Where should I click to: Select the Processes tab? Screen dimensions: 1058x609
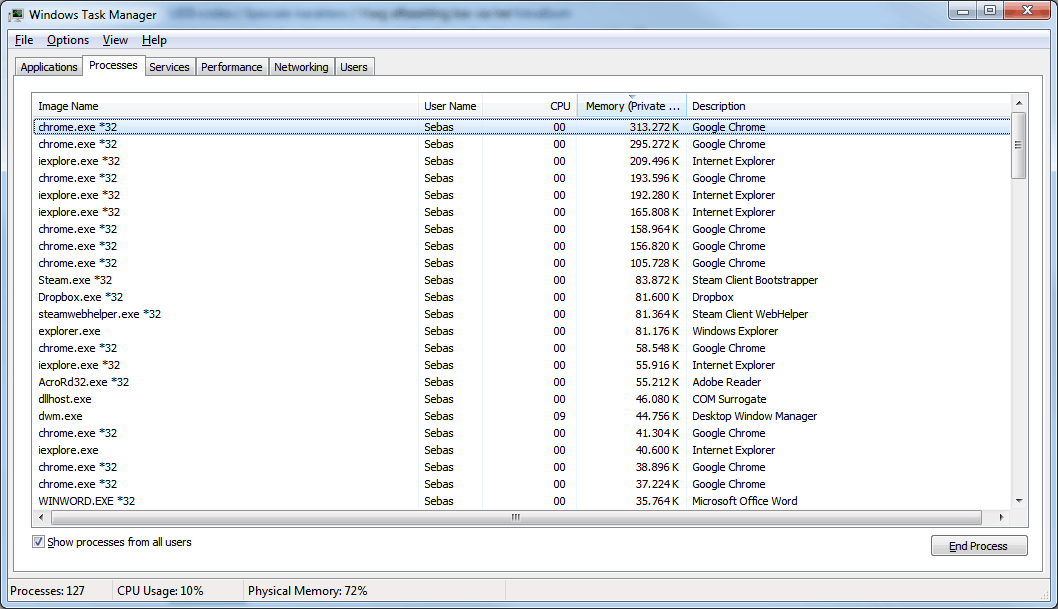113,65
